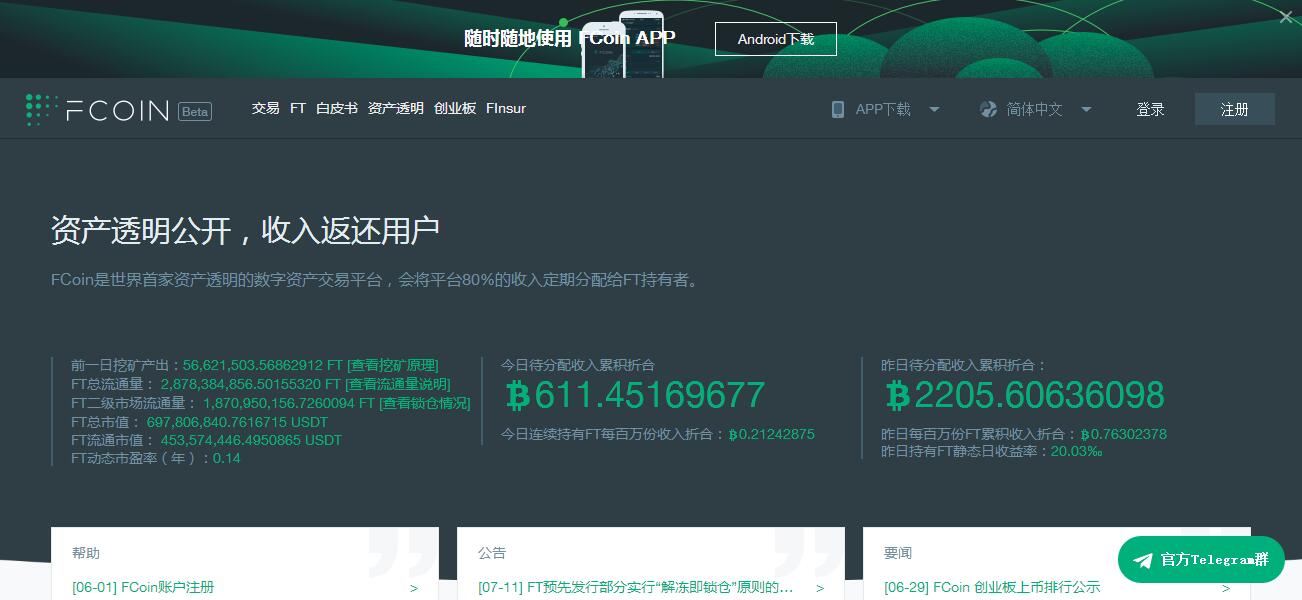The height and width of the screenshot is (600, 1302).
Task: Click the 登录 link
Action: tap(1150, 109)
